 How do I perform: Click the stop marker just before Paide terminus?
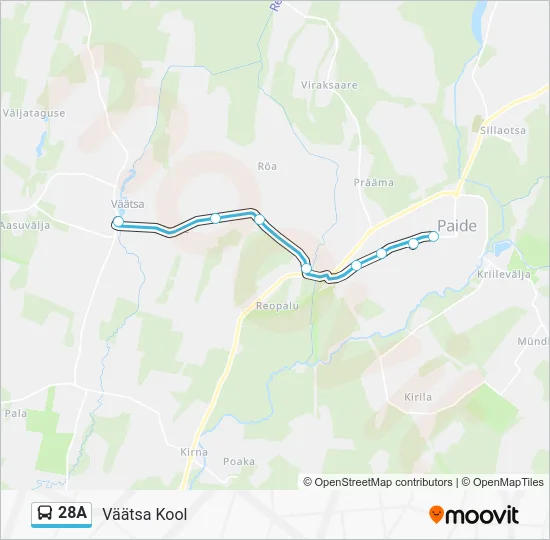pos(414,244)
